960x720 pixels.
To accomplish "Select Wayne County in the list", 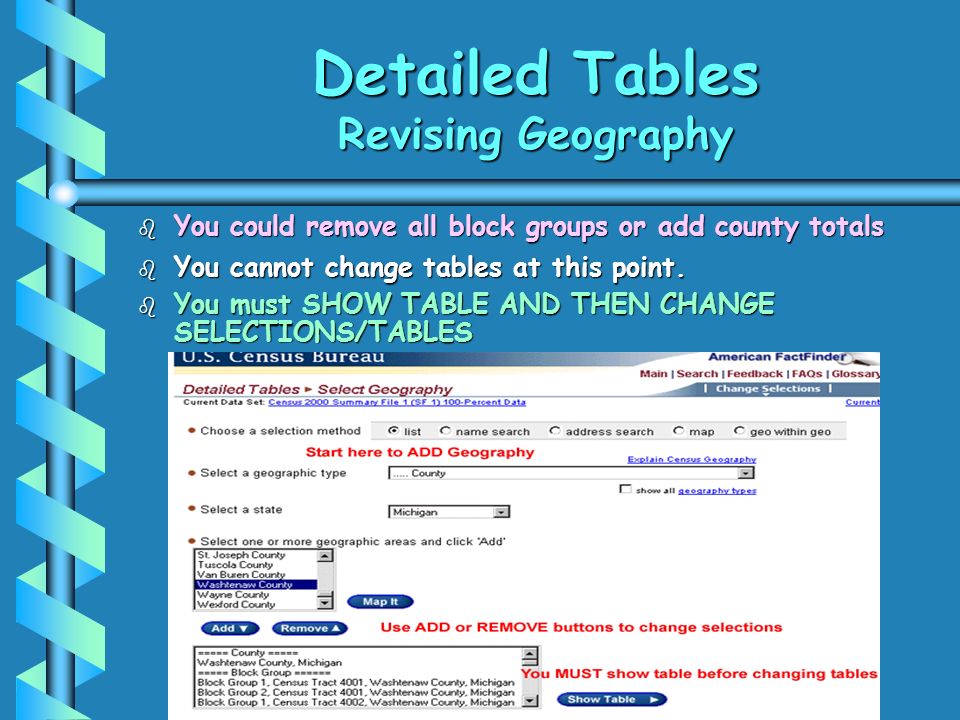I will pyautogui.click(x=256, y=594).
